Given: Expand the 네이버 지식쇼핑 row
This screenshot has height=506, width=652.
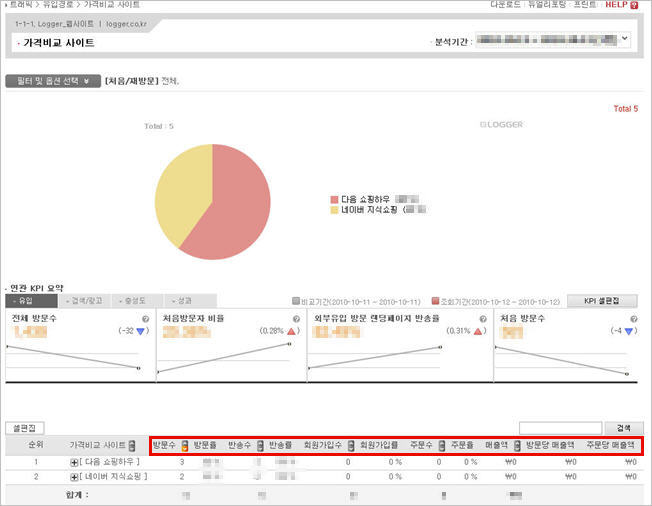Looking at the screenshot, I should pyautogui.click(x=74, y=477).
